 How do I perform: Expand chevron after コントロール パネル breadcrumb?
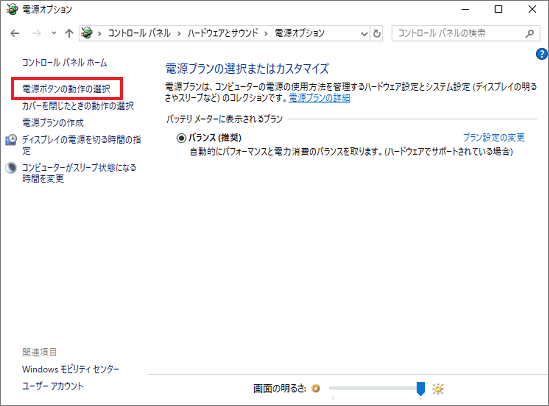(x=179, y=34)
